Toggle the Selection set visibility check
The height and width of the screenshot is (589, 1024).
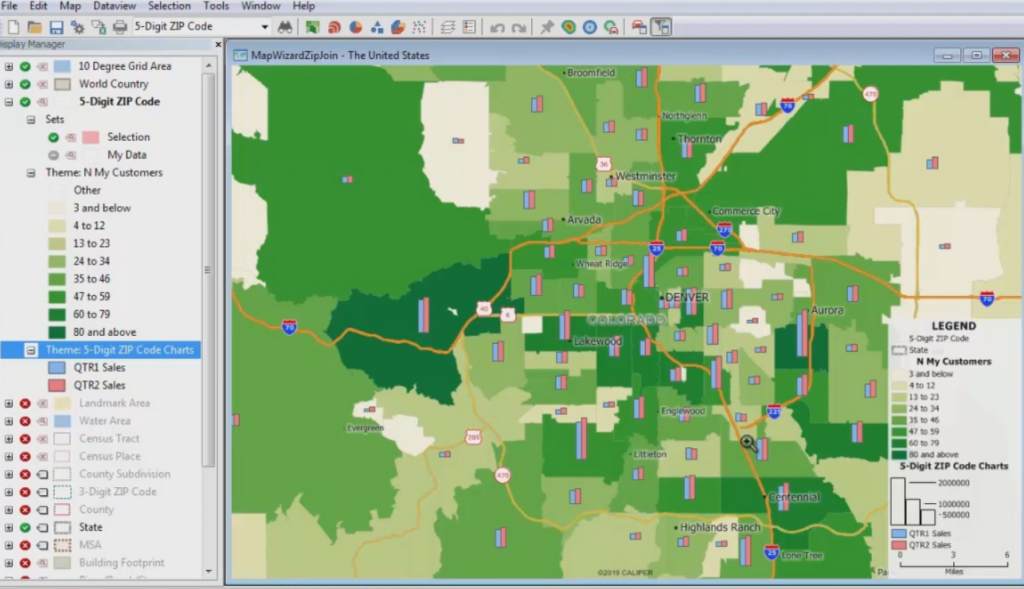[x=54, y=137]
